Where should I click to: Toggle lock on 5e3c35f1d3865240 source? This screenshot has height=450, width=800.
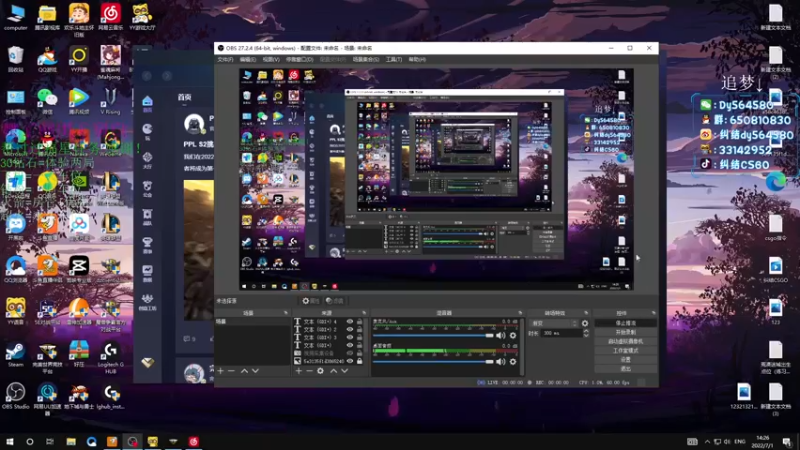[x=360, y=361]
